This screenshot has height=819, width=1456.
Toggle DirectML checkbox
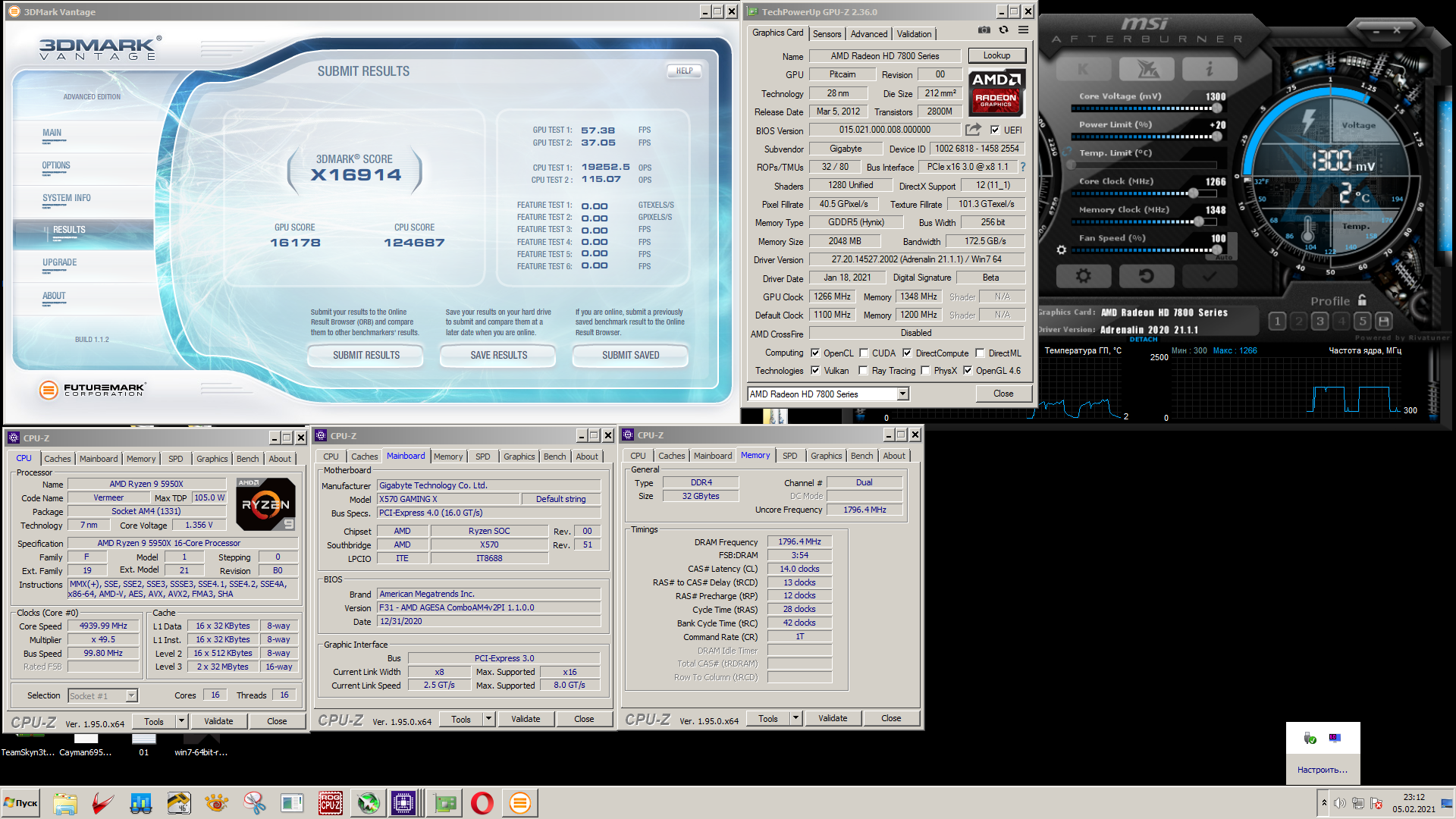click(x=980, y=353)
